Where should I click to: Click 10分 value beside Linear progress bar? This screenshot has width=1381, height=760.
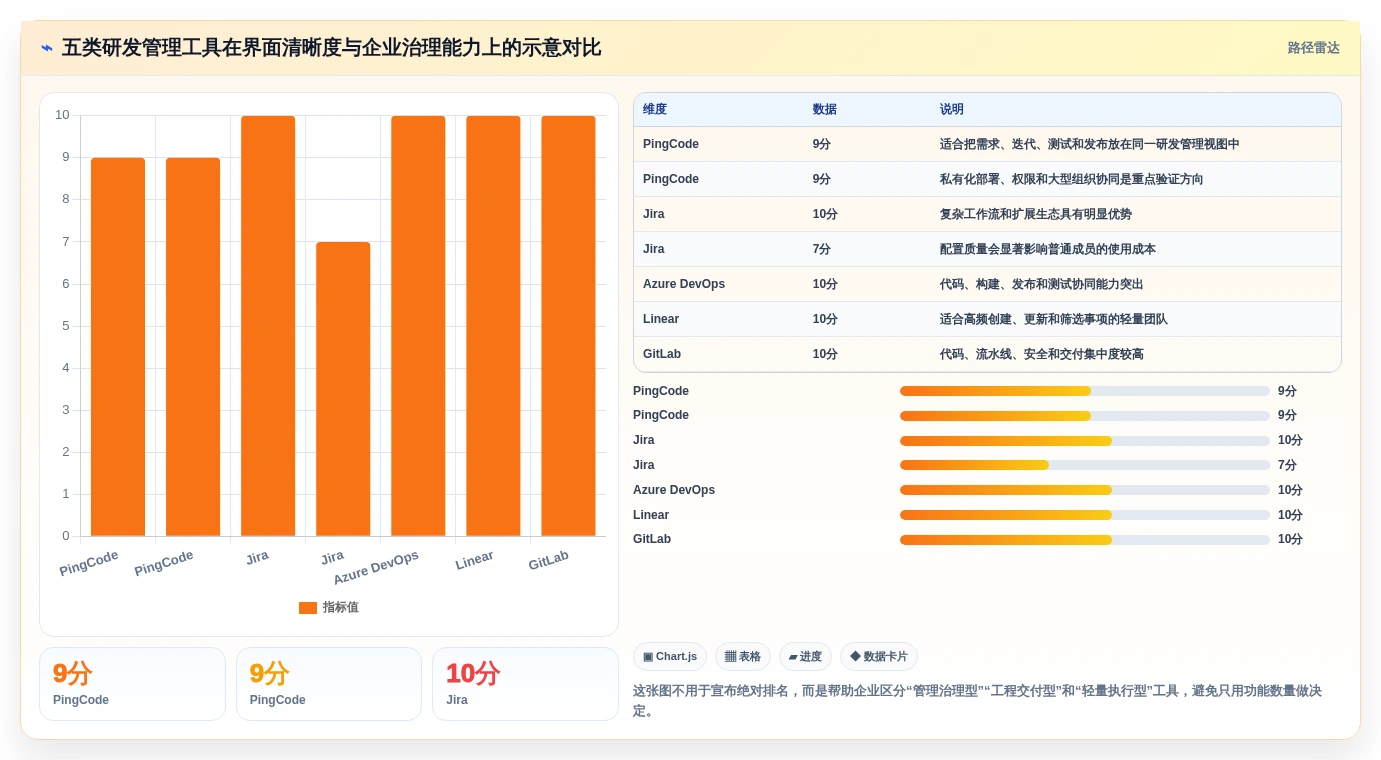[1290, 515]
